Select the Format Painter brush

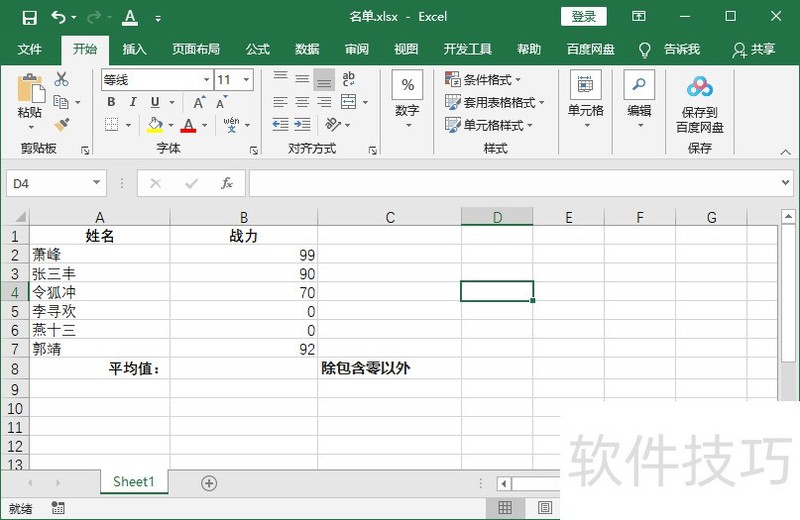62,124
